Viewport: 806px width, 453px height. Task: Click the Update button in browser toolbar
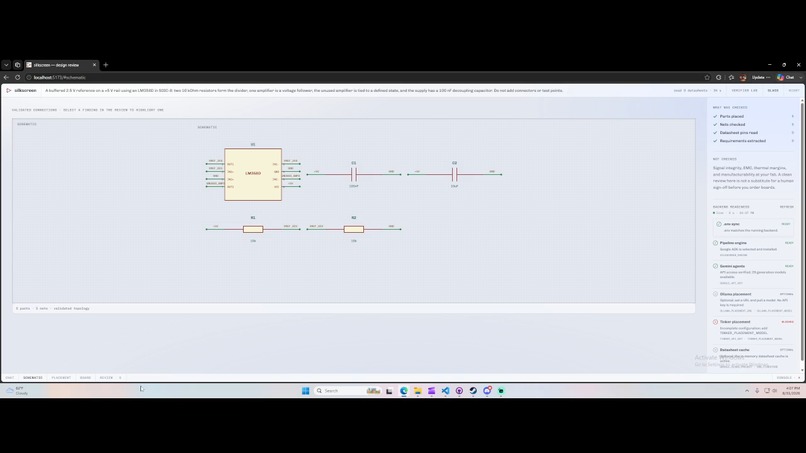point(761,77)
